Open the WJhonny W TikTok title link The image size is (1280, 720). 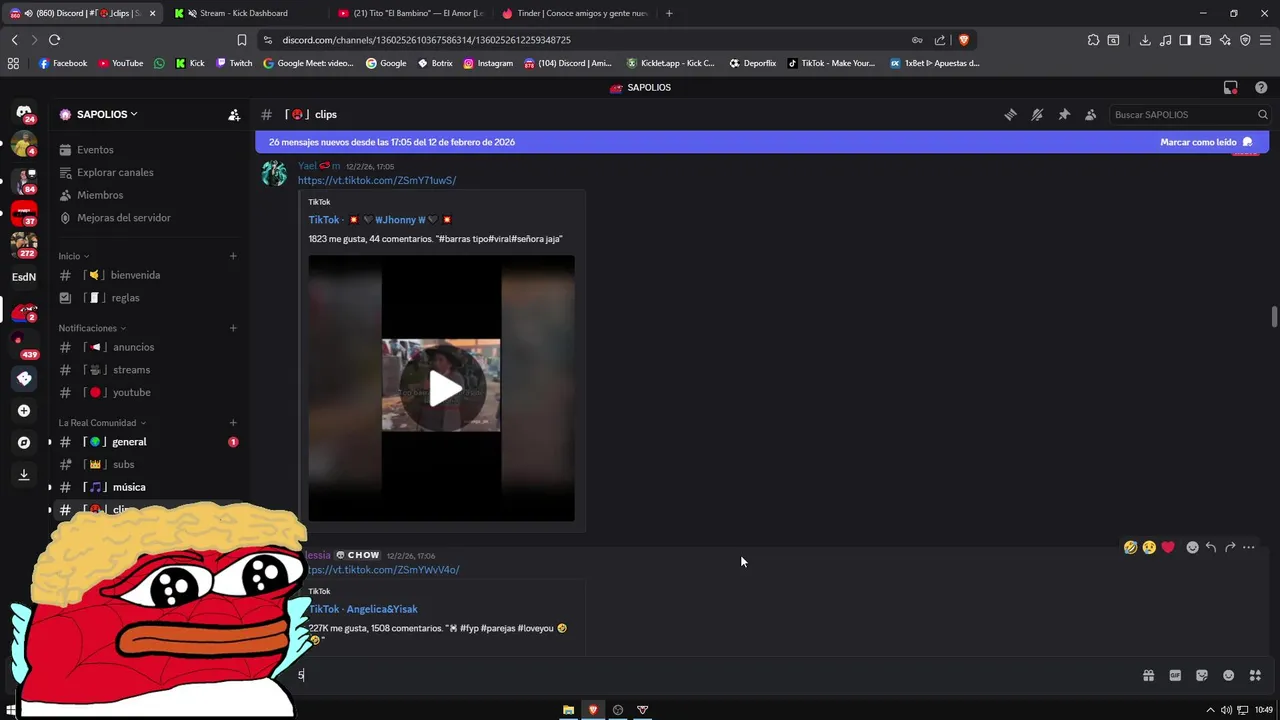380,220
